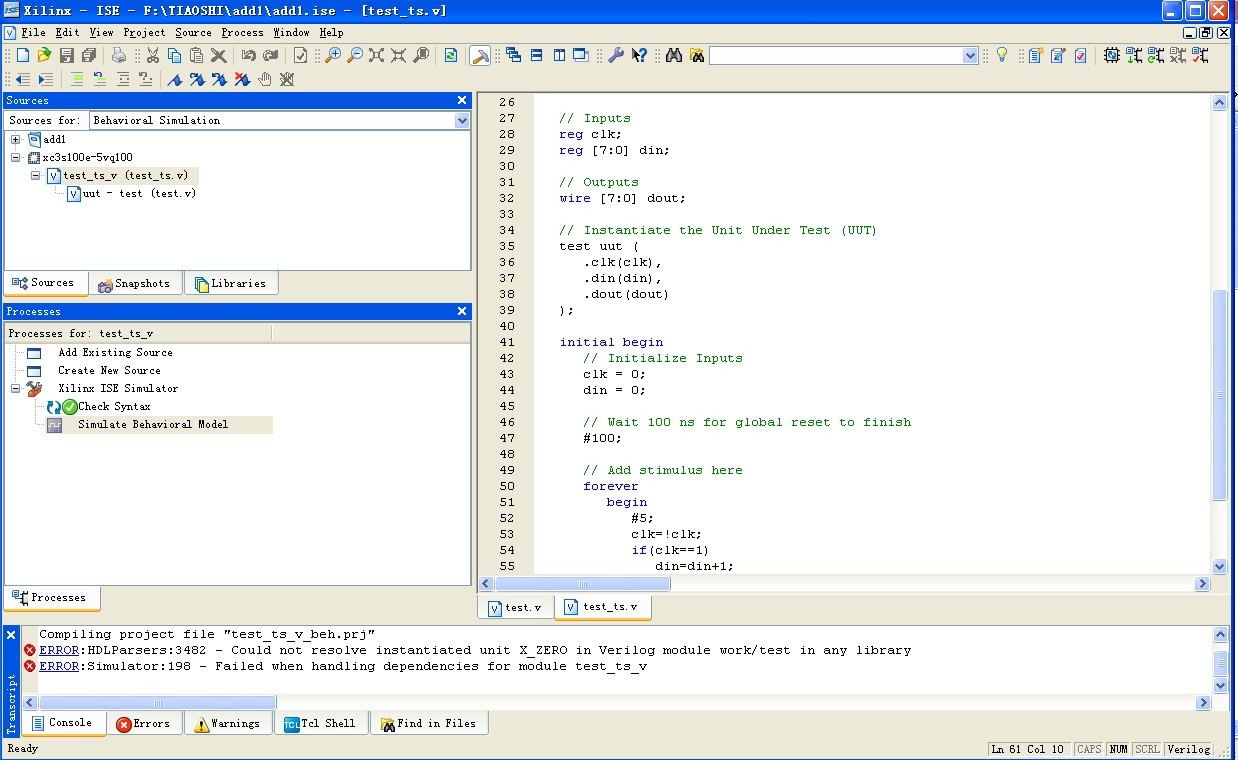Click the chip implement design icon
Image resolution: width=1238 pixels, height=760 pixels.
1112,56
